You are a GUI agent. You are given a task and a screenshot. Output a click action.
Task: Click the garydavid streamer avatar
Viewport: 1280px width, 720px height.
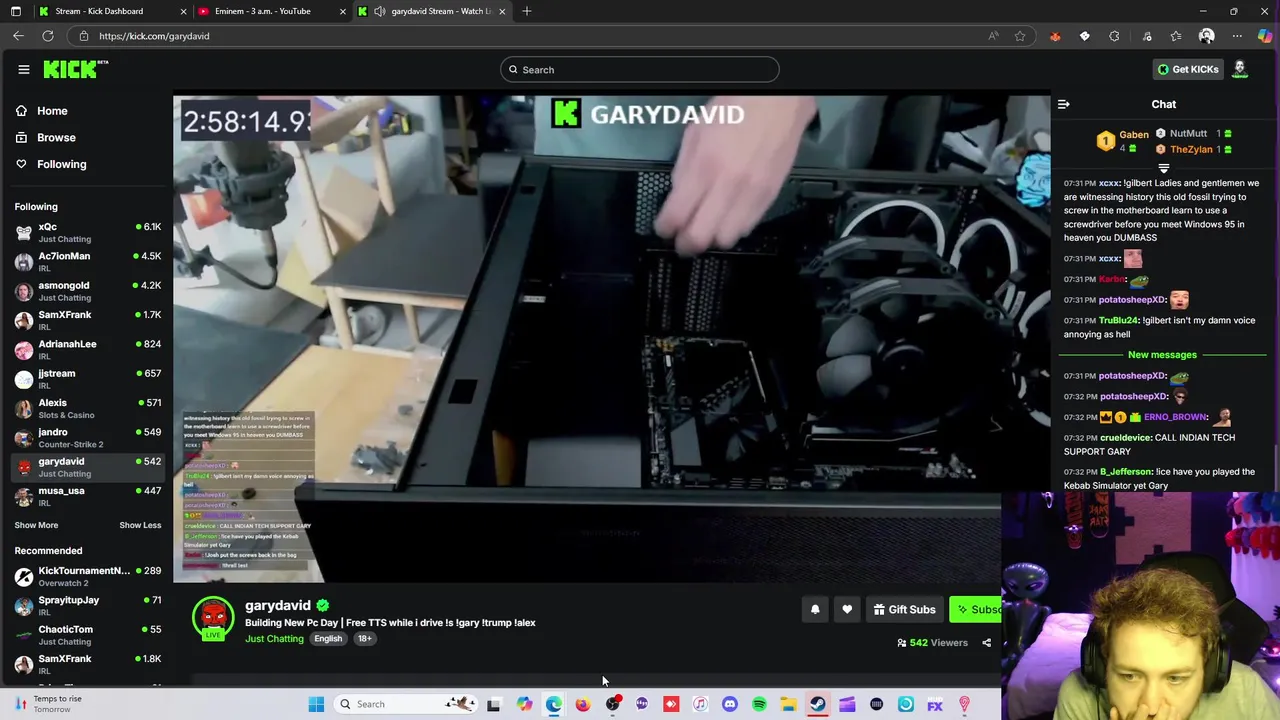coord(213,618)
